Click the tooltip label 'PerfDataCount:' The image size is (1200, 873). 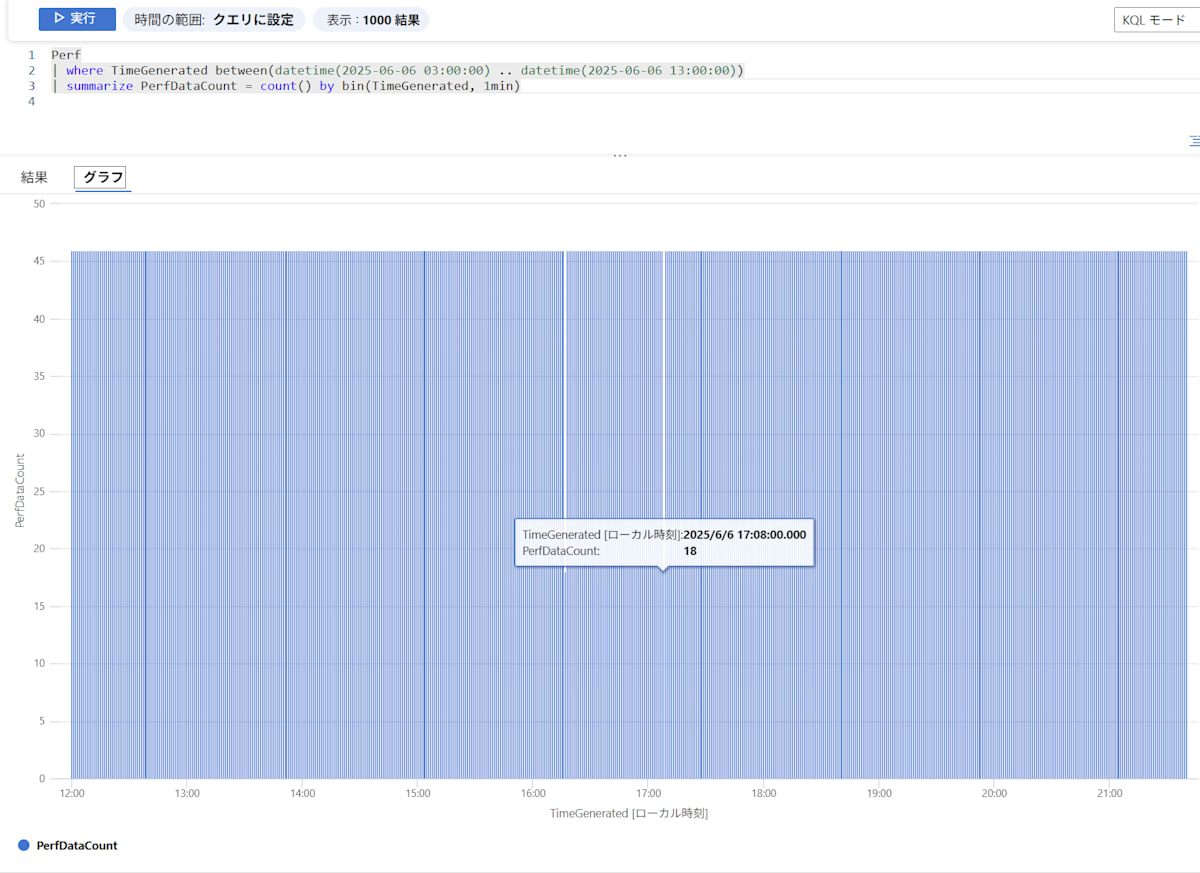(x=560, y=551)
